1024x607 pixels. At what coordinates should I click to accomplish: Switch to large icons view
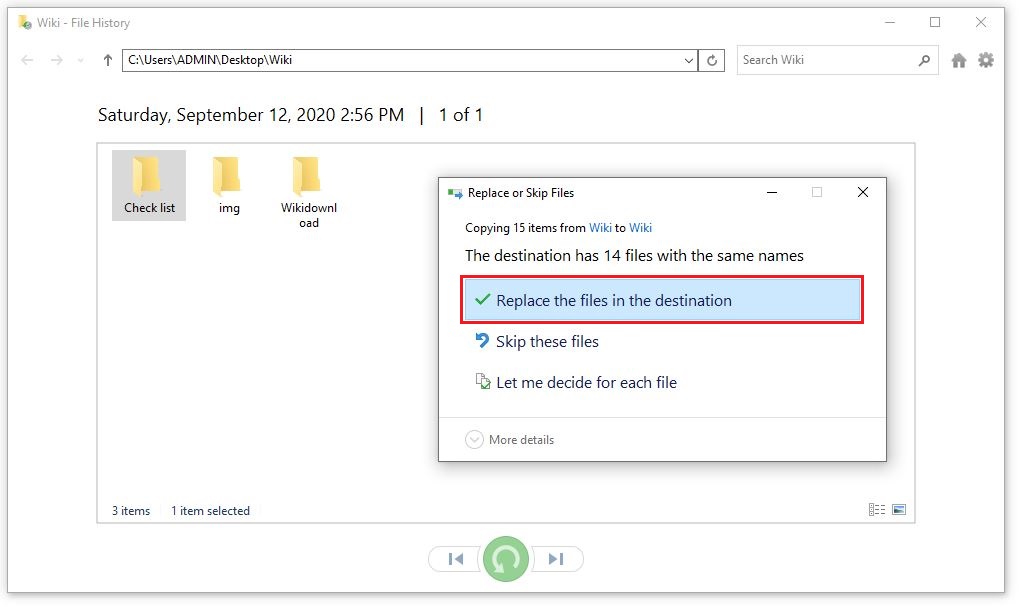tap(899, 510)
